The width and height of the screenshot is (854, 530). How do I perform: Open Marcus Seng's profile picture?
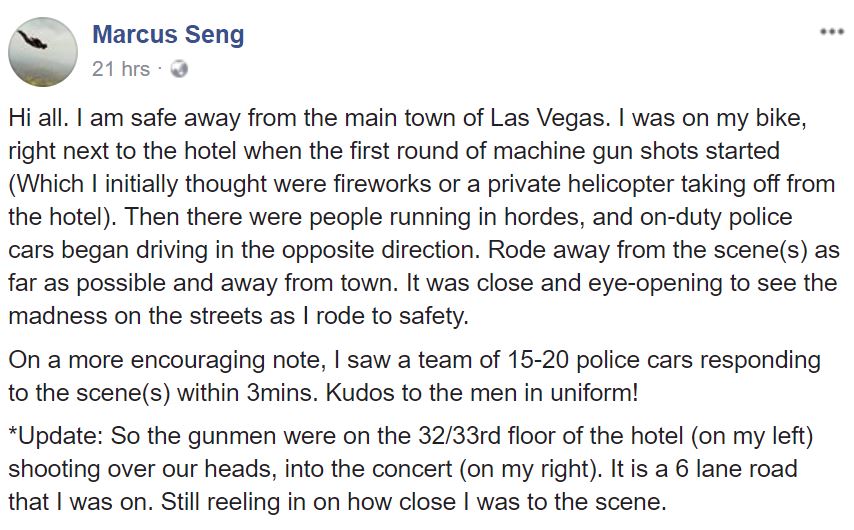click(x=43, y=51)
